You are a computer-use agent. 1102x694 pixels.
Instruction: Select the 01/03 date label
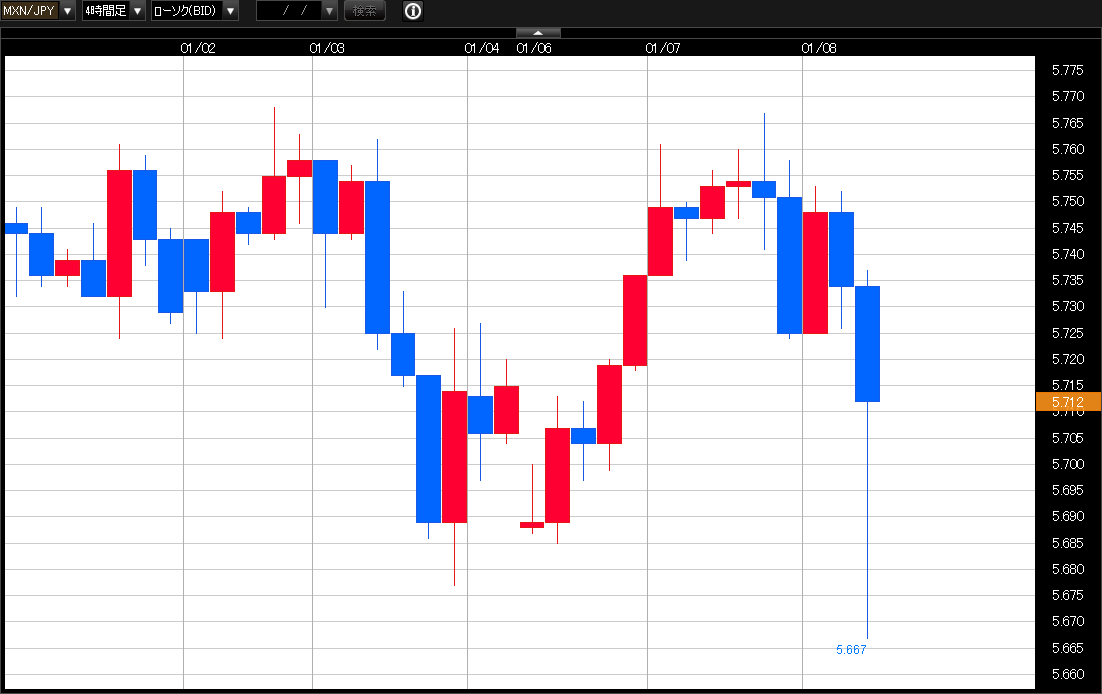point(327,48)
